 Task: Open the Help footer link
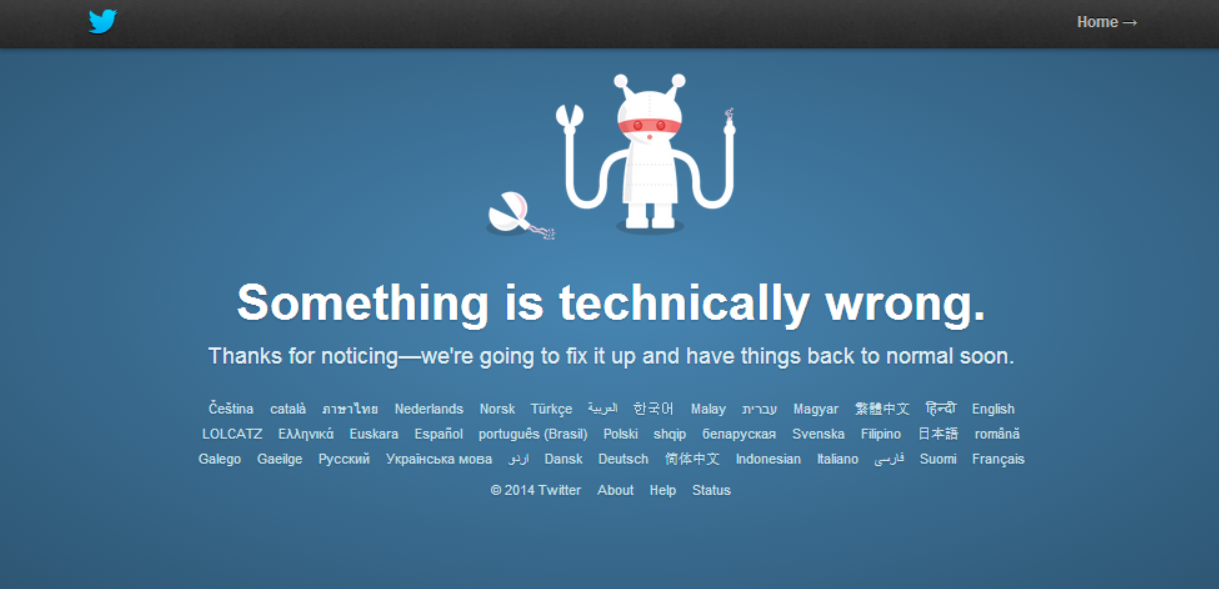[x=662, y=490]
